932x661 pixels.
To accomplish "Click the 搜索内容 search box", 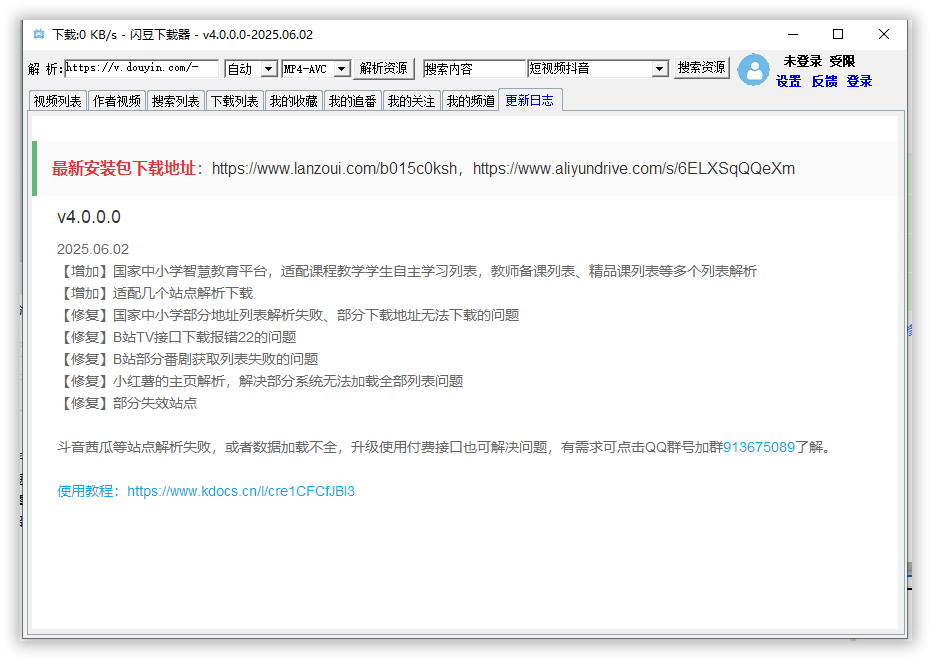I will click(x=474, y=69).
